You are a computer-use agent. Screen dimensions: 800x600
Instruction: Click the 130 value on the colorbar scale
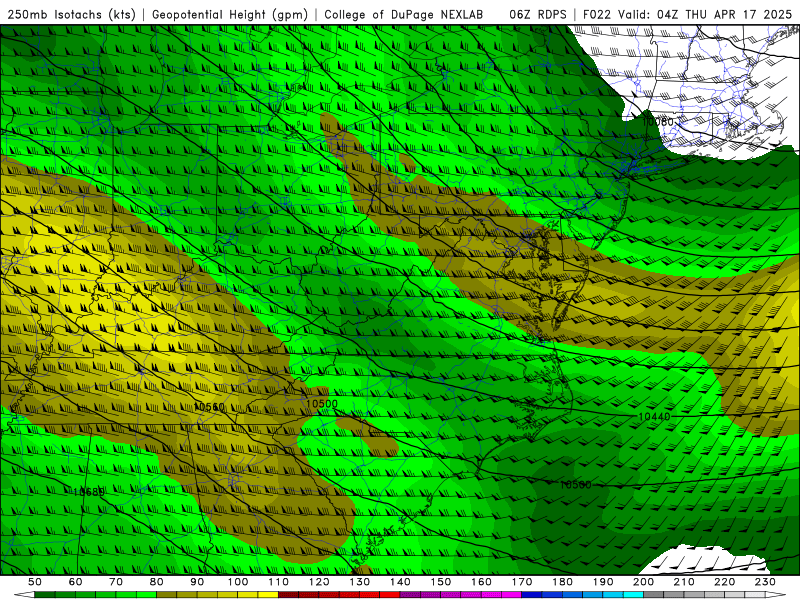tap(360, 582)
